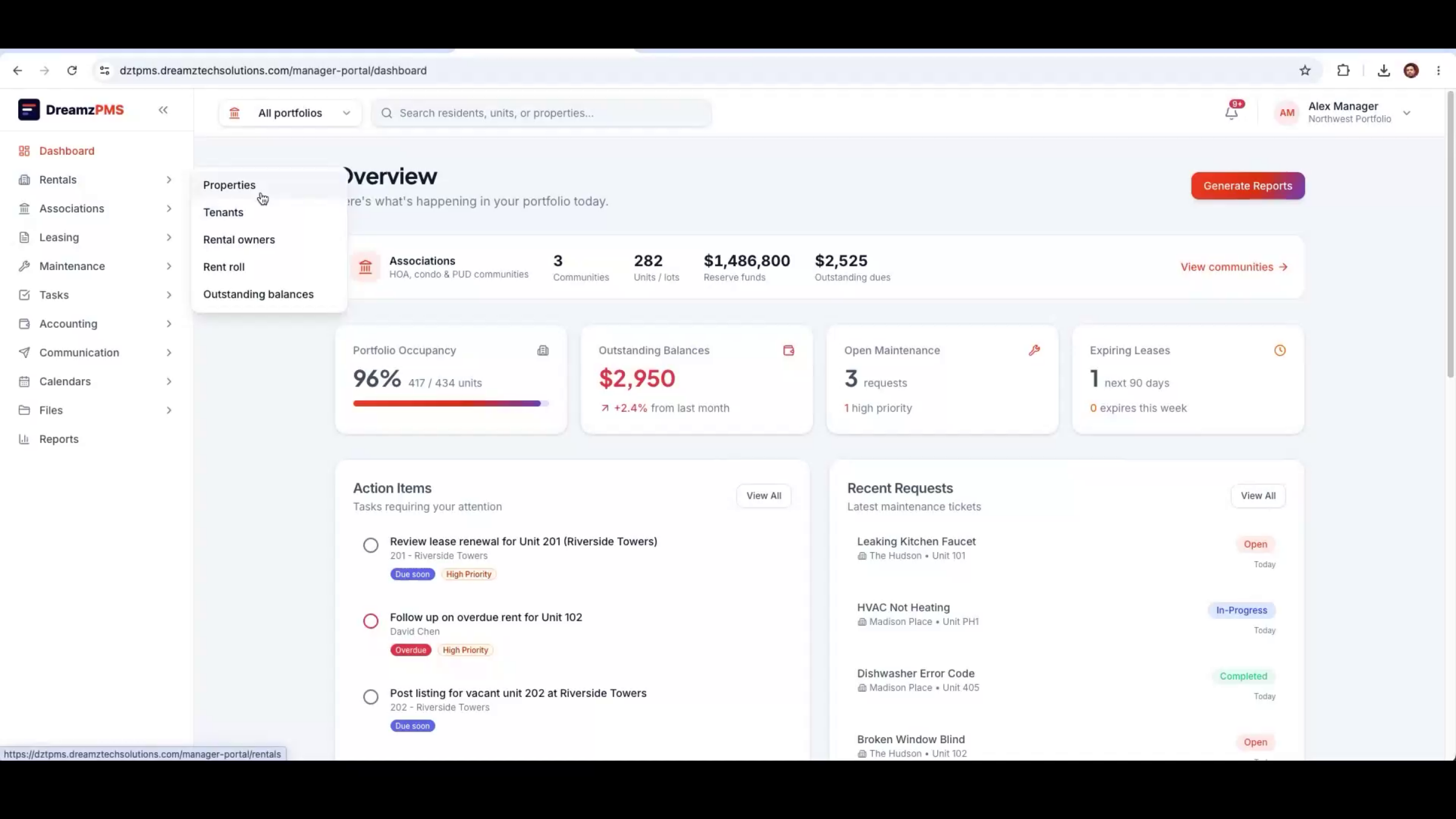Viewport: 1456px width, 819px height.
Task: Open Rent roll from the flyout menu
Action: click(x=269, y=267)
